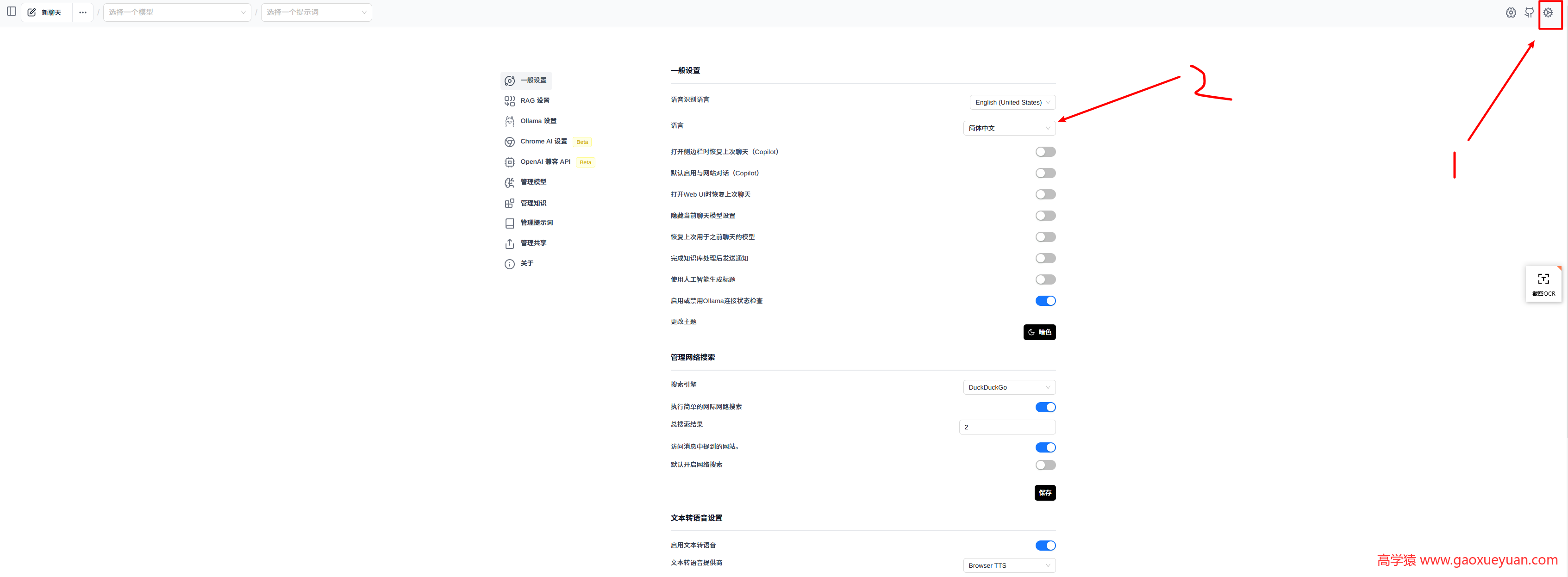1568x577 pixels.
Task: Switch to the 关于 section
Action: coord(527,264)
